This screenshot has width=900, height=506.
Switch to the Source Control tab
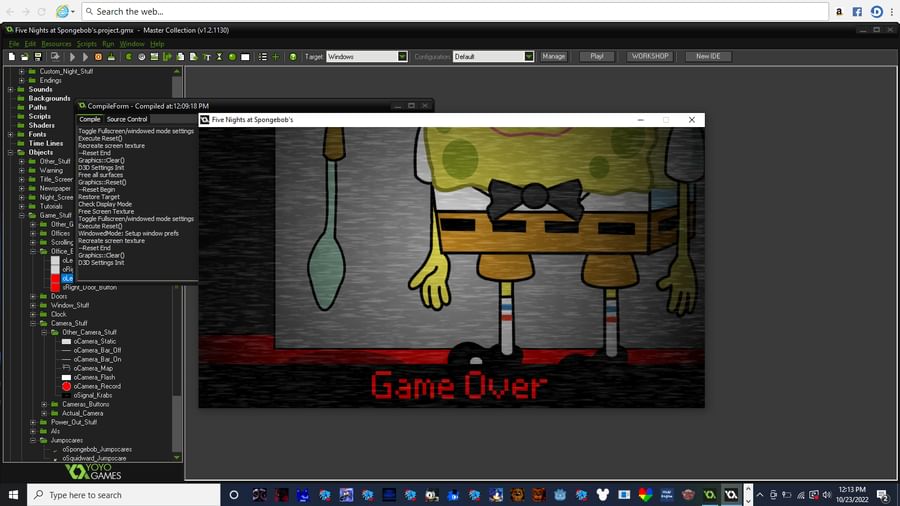[127, 119]
